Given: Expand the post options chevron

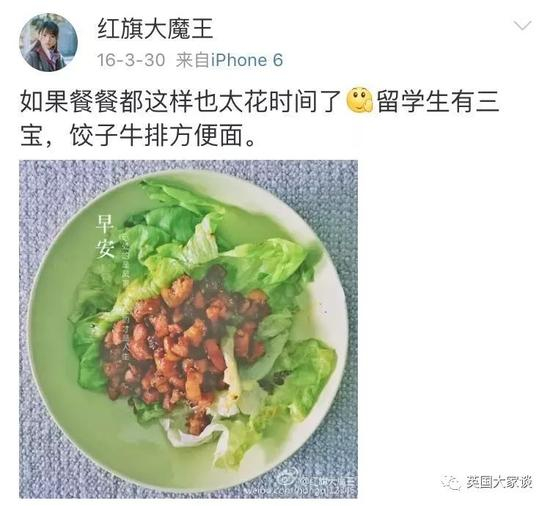Looking at the screenshot, I should [x=523, y=26].
